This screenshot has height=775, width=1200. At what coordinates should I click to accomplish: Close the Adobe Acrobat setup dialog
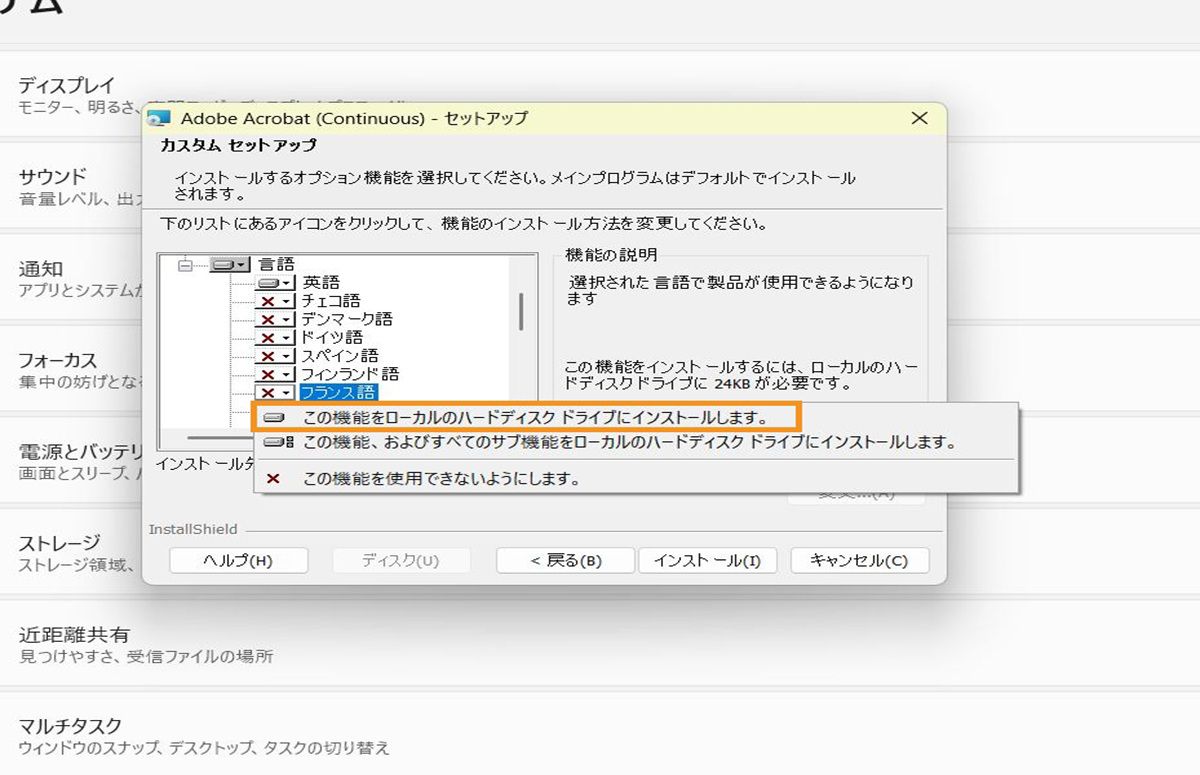click(919, 118)
